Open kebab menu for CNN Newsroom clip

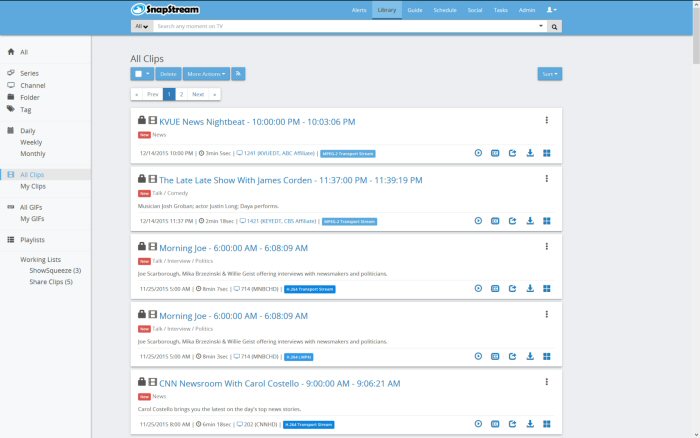click(546, 382)
